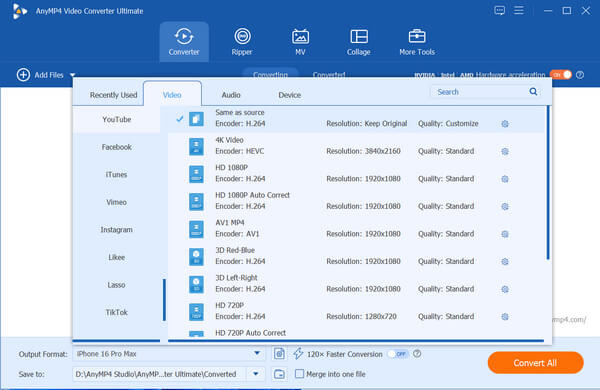
Task: Select the iTunes category
Action: 116,175
